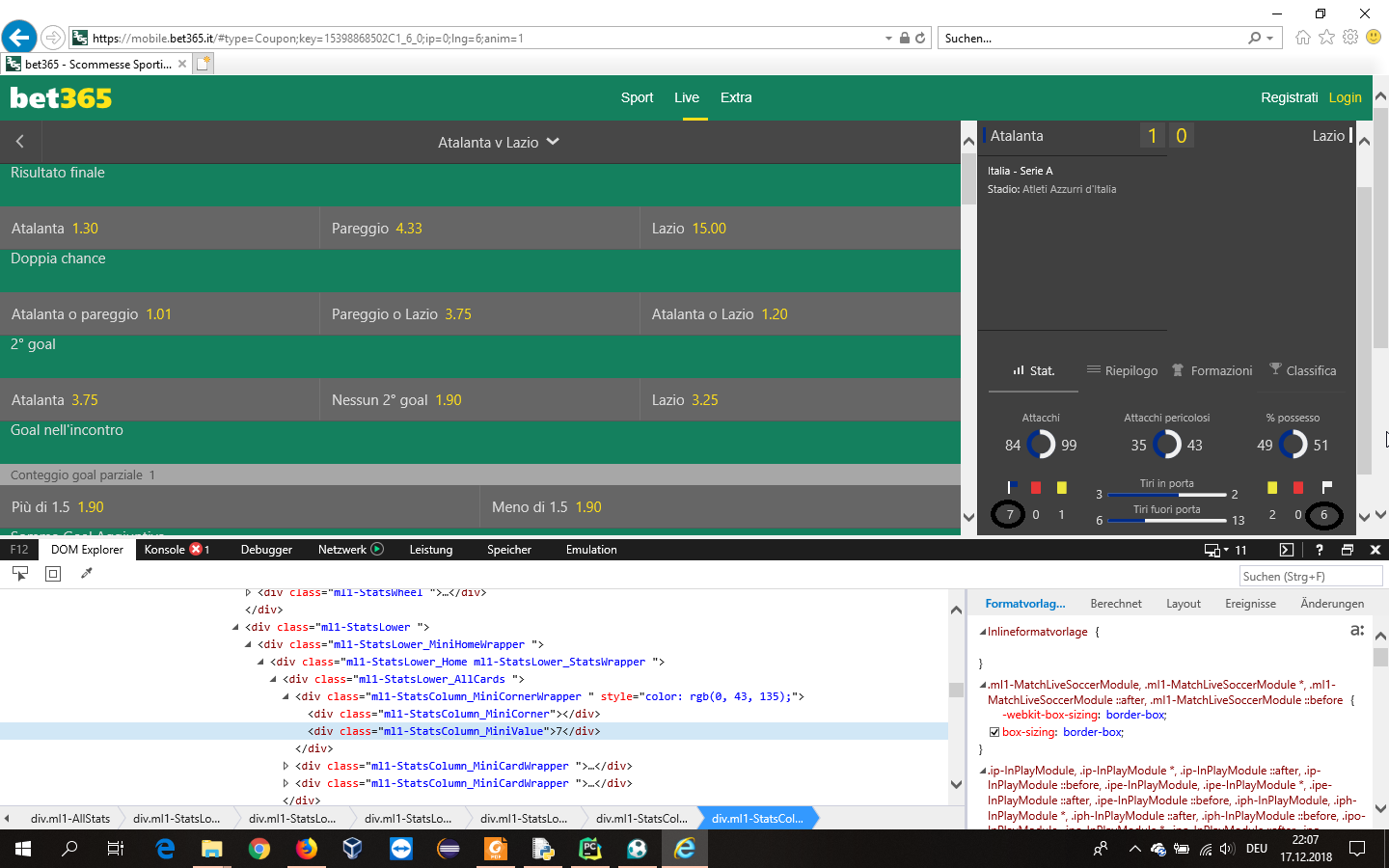The image size is (1389, 868).
Task: Click the back chevron beside Atalanta v Lazio
Action: pyautogui.click(x=19, y=142)
